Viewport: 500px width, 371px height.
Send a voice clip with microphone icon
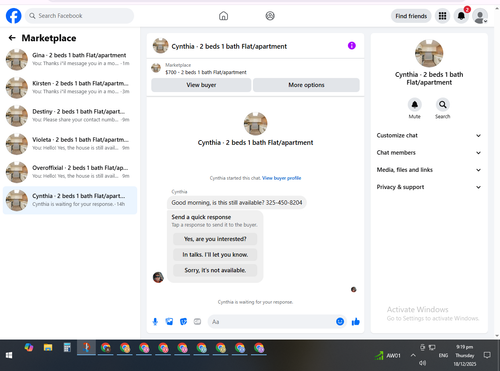coord(155,322)
